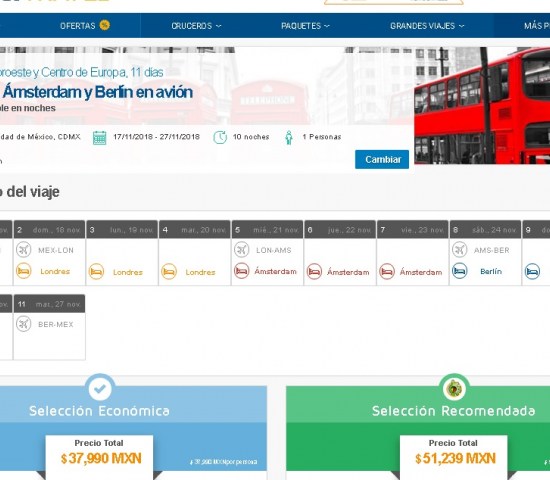Select day 4 header mar., 20 nov.
Image resolution: width=550 pixels, height=480 pixels.
point(195,229)
